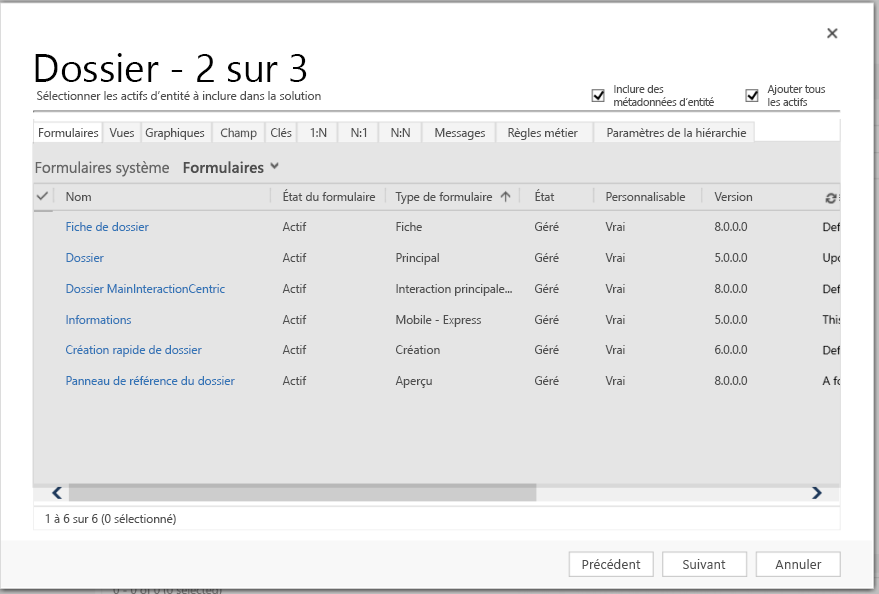Screen dimensions: 879x594
Task: Click the Précédent button
Action: pos(610,564)
